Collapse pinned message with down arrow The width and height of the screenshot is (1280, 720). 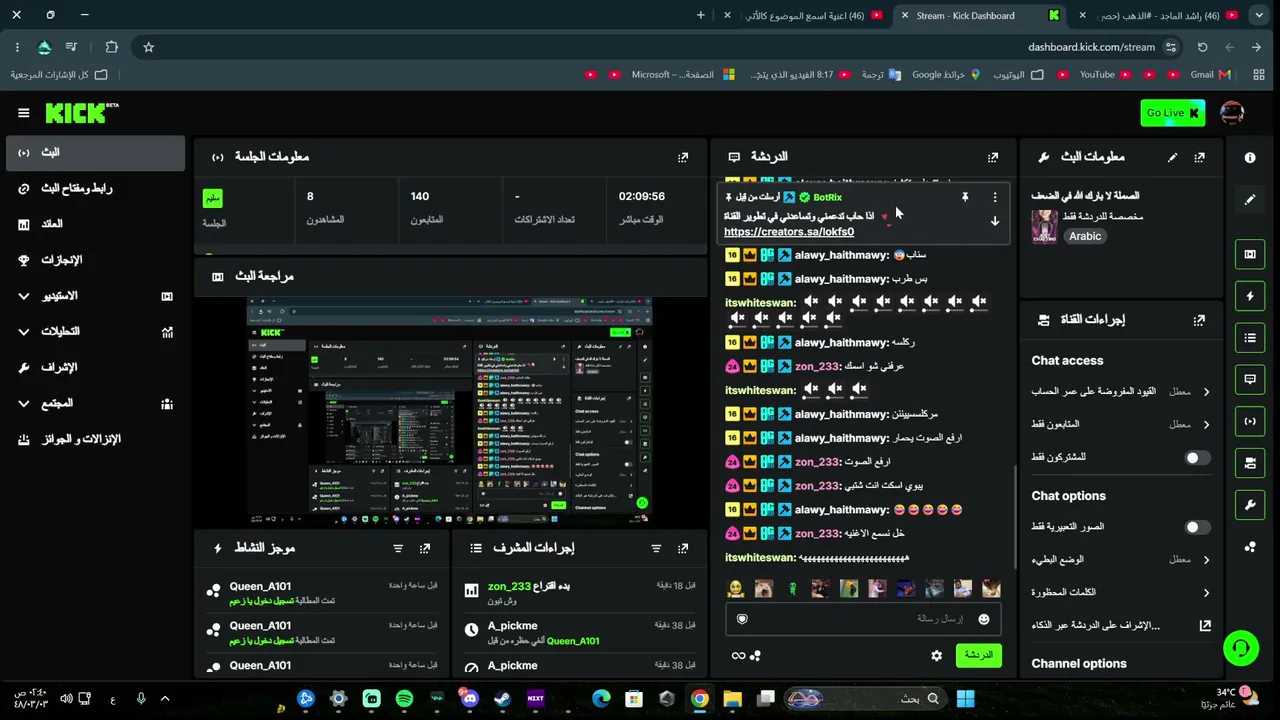994,221
